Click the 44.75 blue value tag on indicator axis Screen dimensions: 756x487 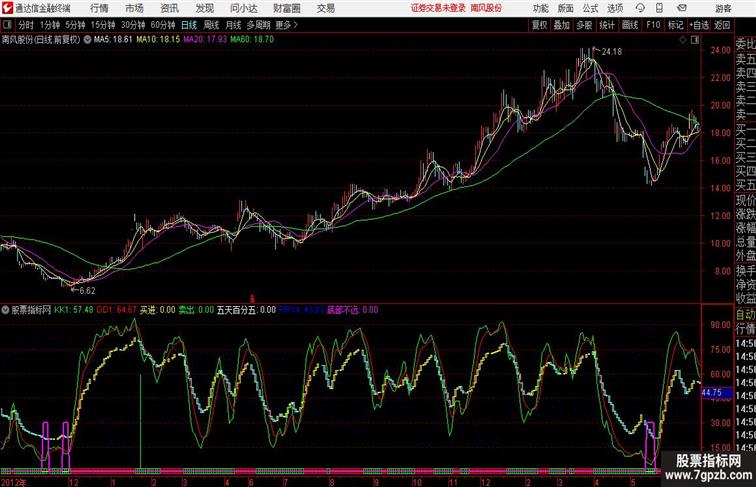pos(715,393)
